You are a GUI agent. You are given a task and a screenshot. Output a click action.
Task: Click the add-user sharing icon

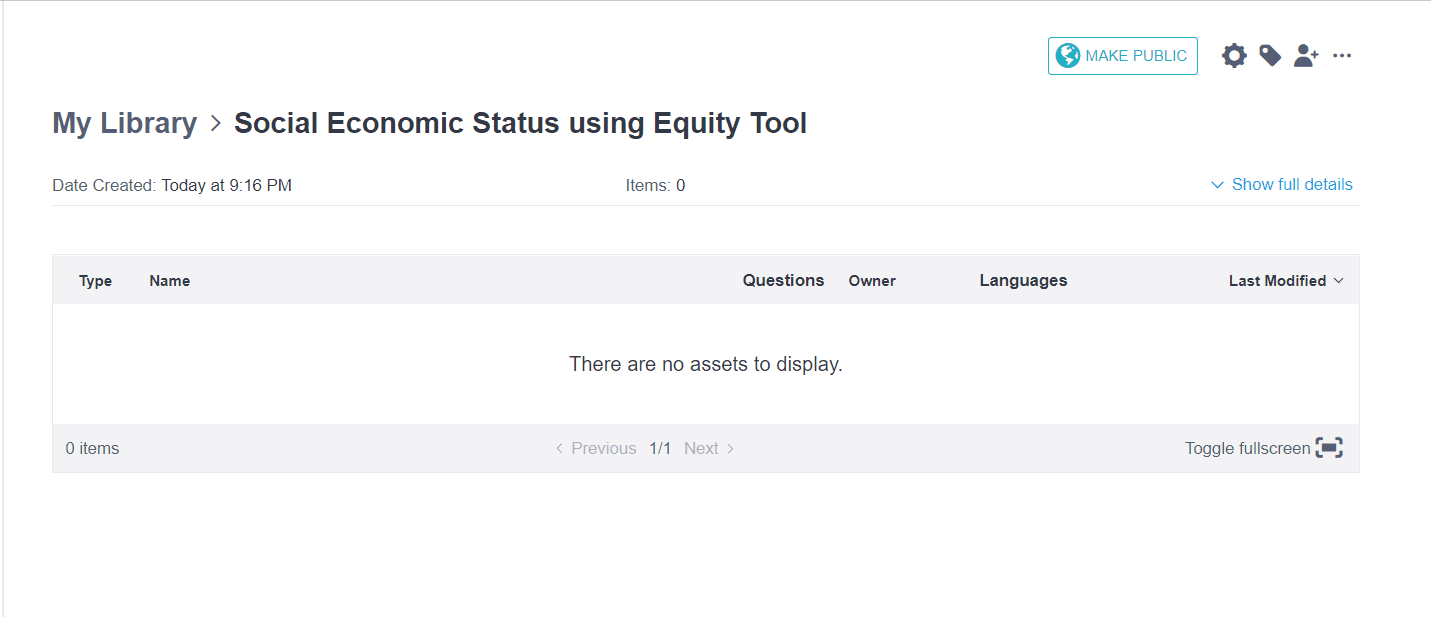click(x=1306, y=56)
